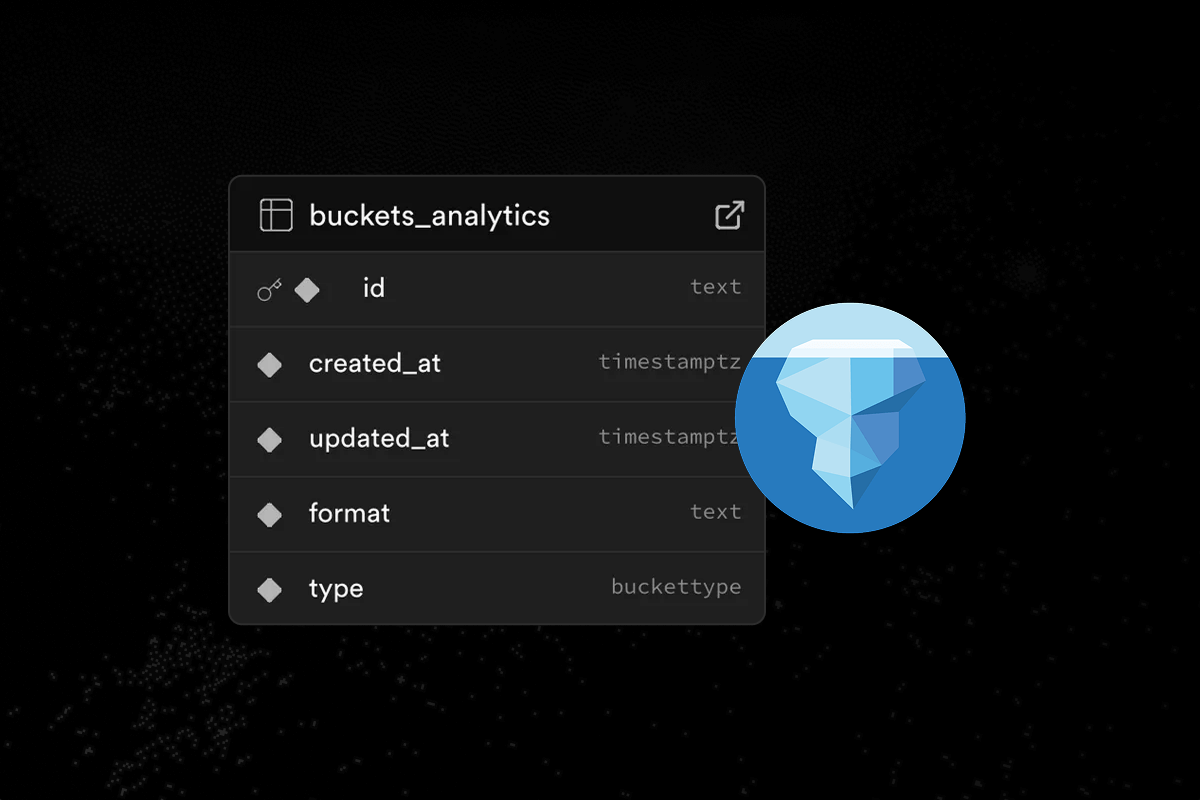This screenshot has width=1200, height=800.
Task: Click the timestamptz label on created_at row
Action: tap(669, 362)
